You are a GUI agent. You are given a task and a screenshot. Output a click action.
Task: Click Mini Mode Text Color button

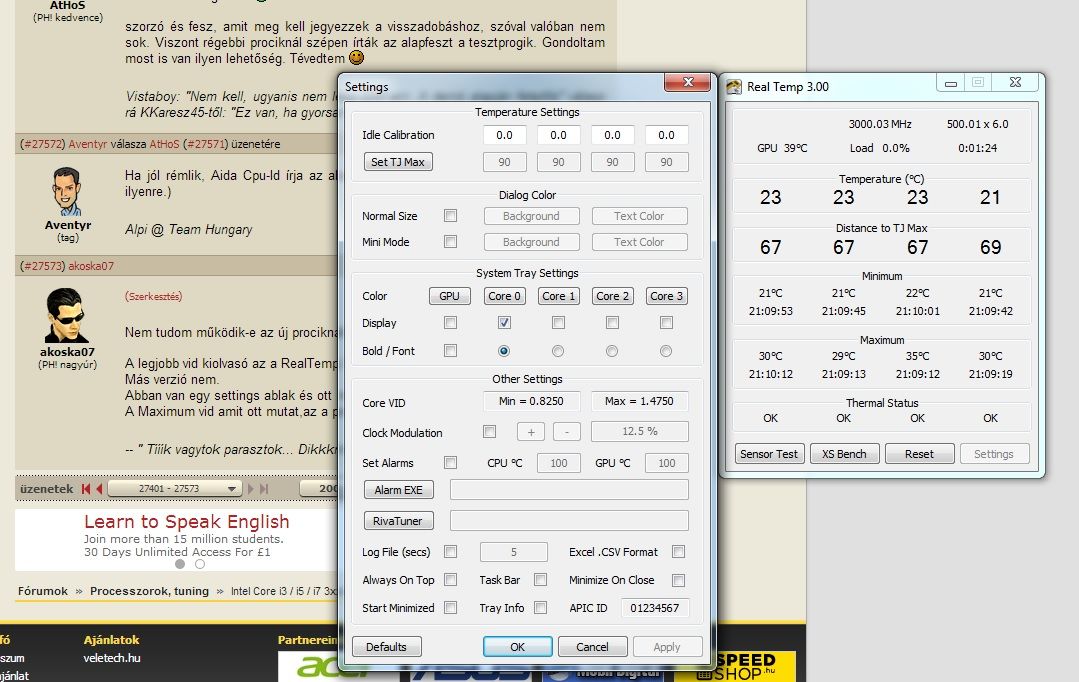639,242
